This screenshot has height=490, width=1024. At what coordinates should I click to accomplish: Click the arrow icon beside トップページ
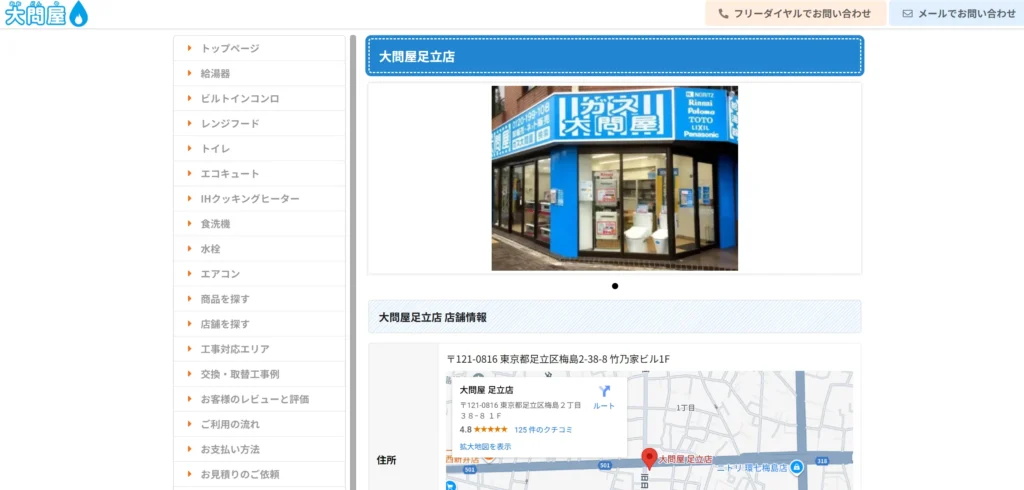coord(189,48)
